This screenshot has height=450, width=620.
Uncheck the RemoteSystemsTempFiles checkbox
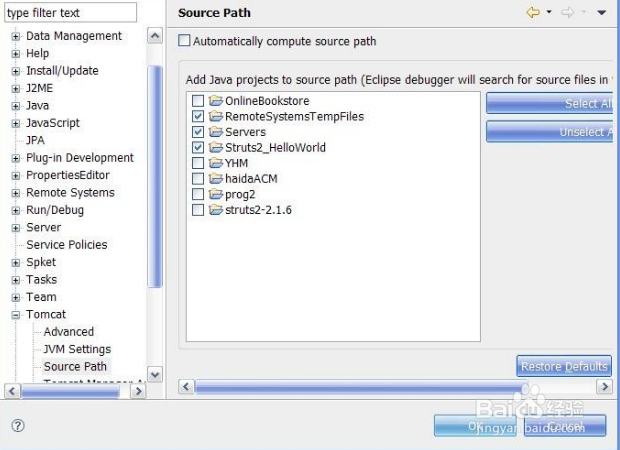pyautogui.click(x=198, y=116)
